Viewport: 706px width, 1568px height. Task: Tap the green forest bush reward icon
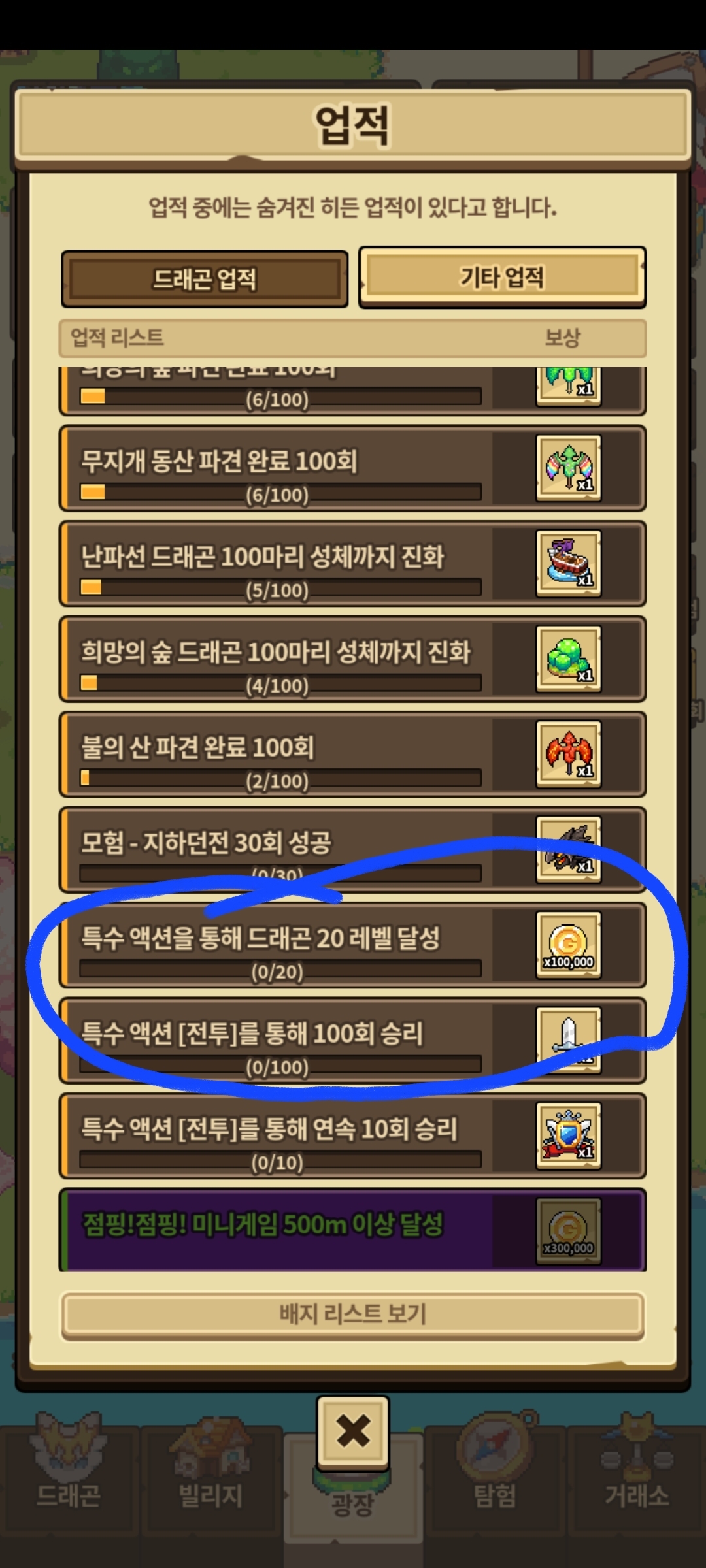pyautogui.click(x=568, y=659)
